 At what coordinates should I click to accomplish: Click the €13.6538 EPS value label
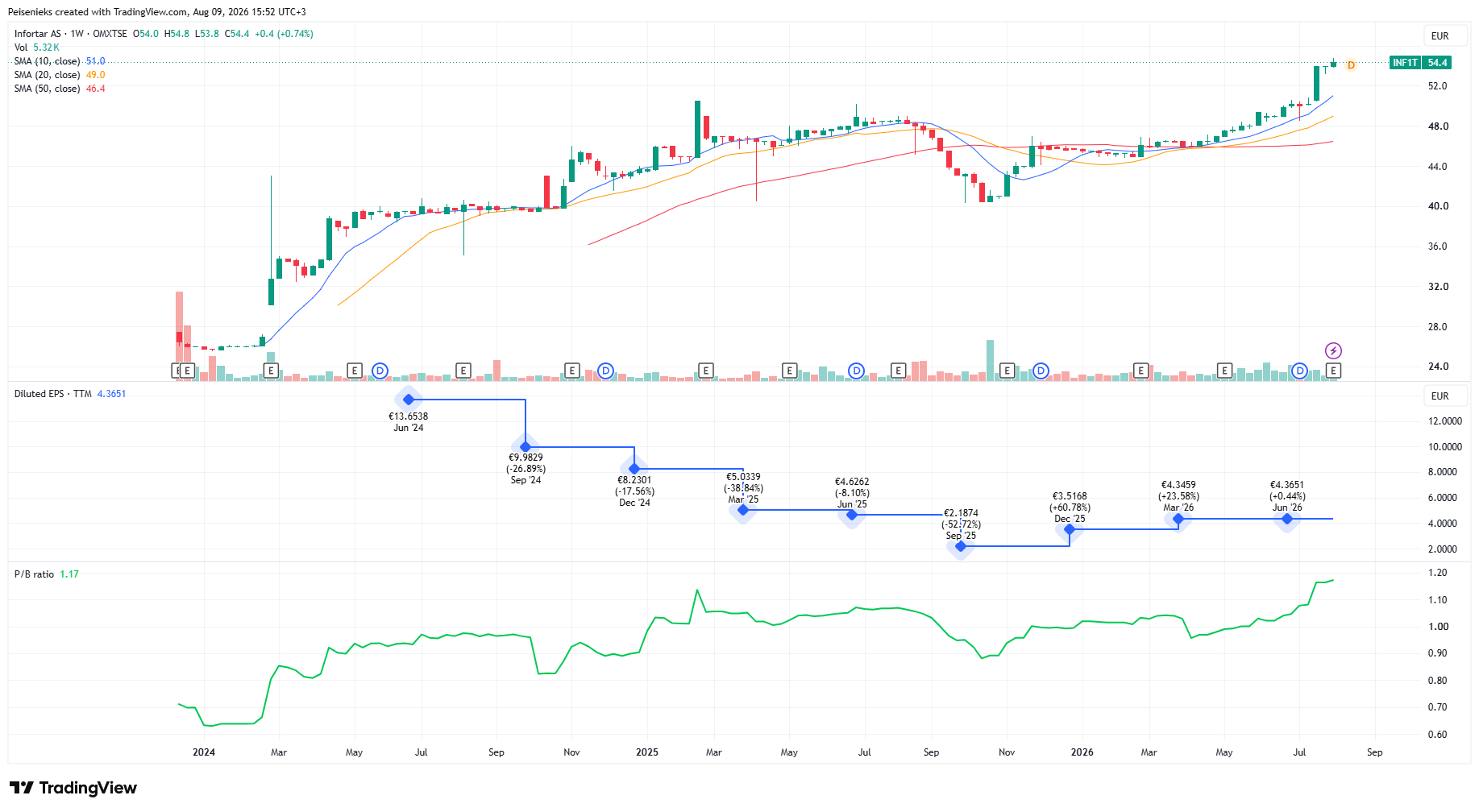point(409,416)
